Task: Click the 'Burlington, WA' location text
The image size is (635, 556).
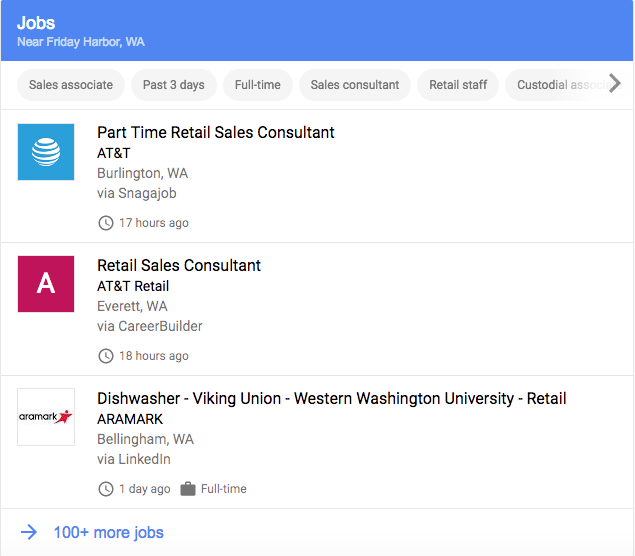Action: 143,173
